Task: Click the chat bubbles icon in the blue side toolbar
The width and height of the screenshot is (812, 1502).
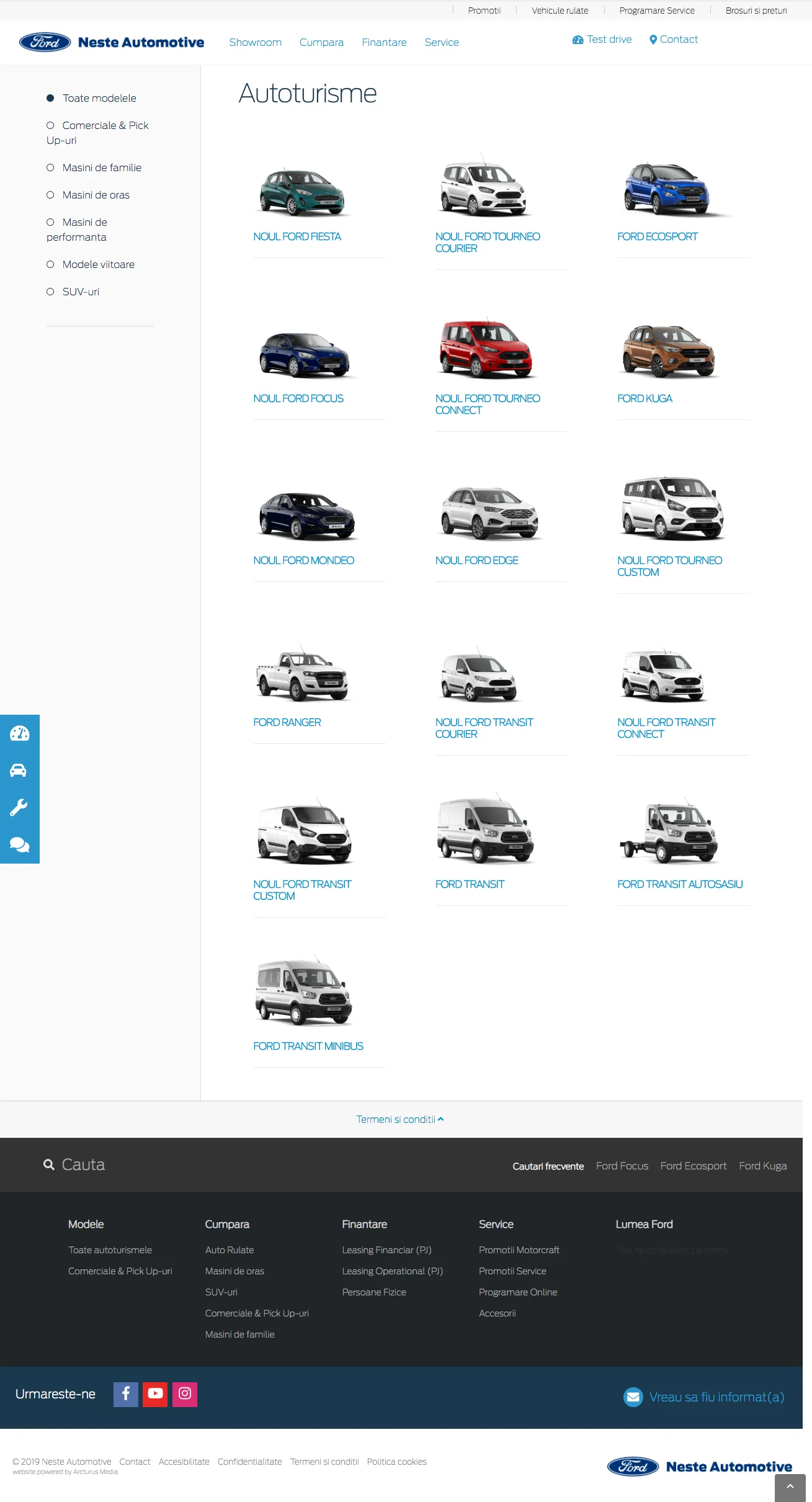Action: 19,845
